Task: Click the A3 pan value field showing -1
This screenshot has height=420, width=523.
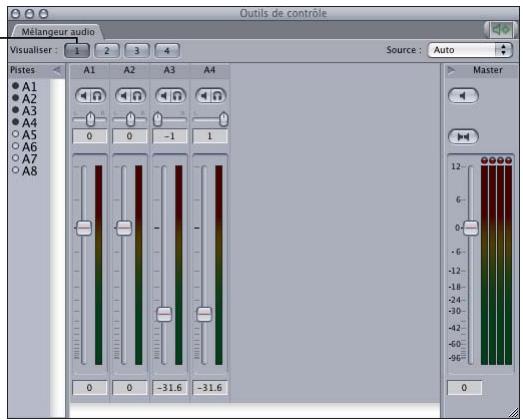Action: click(x=170, y=136)
